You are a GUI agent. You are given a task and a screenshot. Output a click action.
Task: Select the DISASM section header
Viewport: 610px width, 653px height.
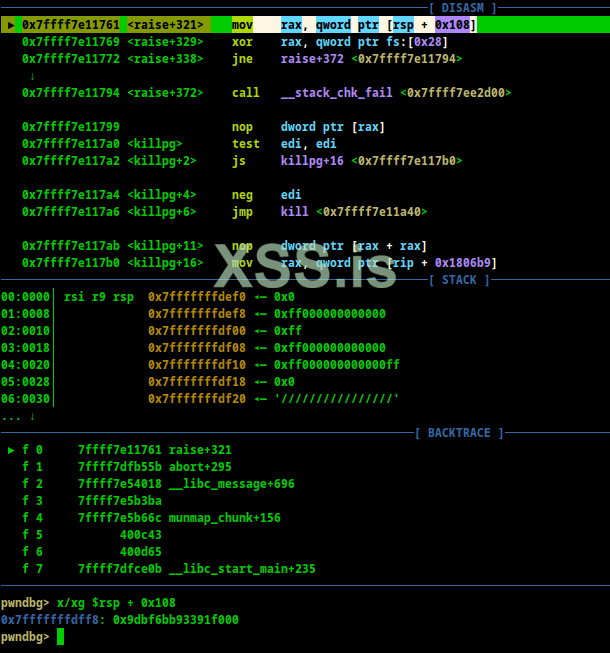[x=463, y=8]
